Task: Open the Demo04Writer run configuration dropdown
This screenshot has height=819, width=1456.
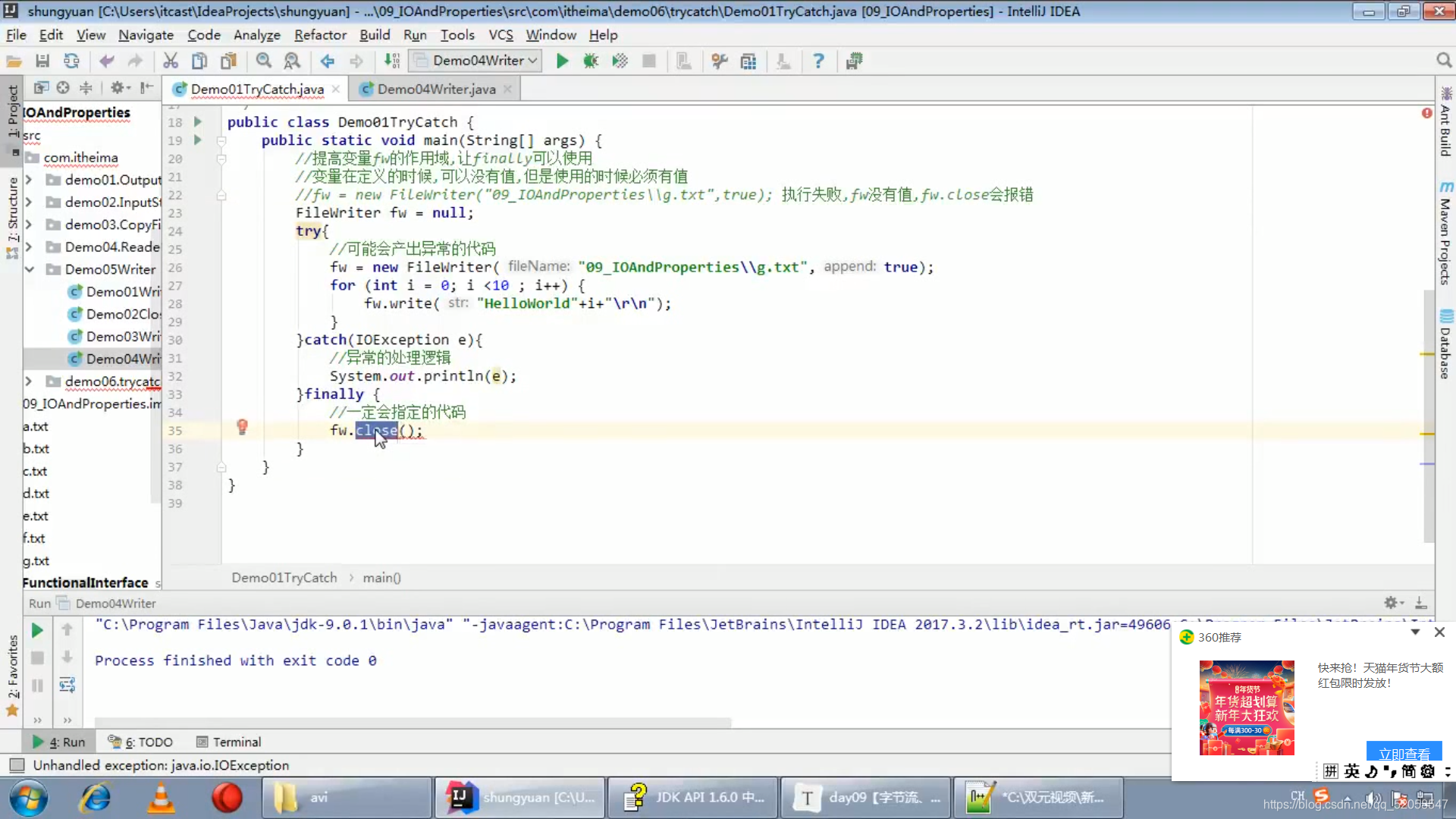Action: (x=476, y=61)
